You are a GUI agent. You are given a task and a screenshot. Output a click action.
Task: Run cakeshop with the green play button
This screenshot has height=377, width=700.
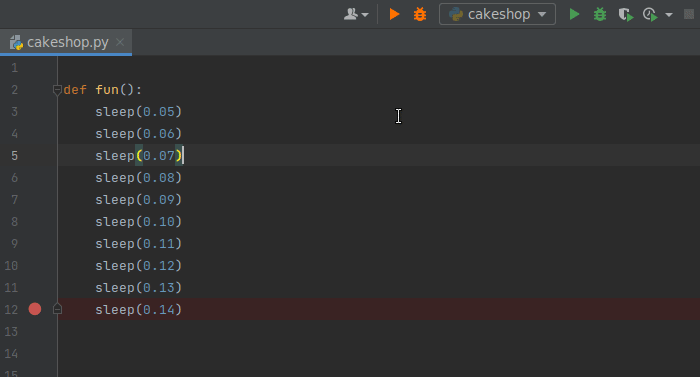pos(574,14)
